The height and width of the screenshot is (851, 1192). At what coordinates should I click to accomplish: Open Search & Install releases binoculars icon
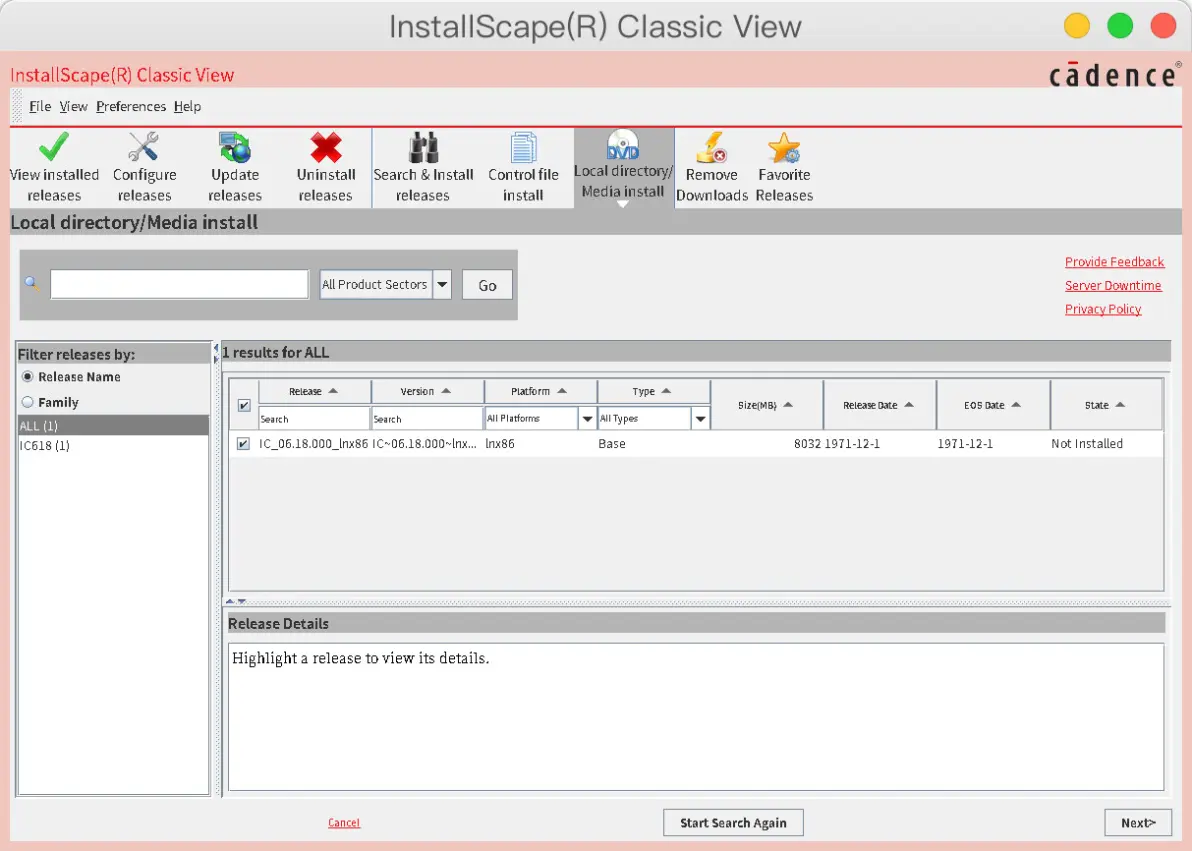423,147
